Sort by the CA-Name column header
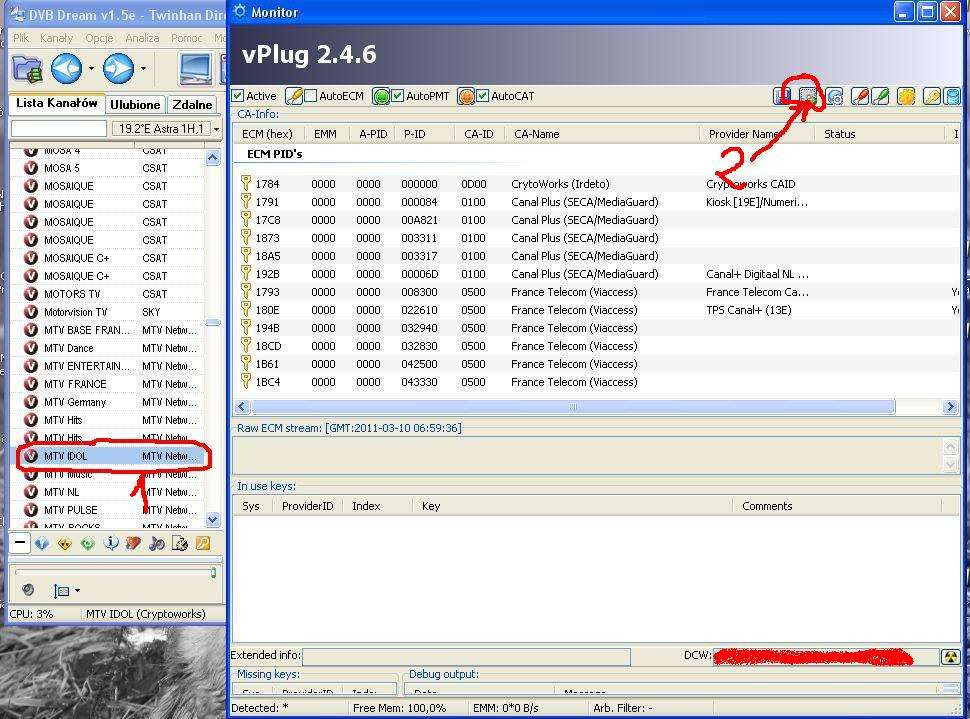The height and width of the screenshot is (719, 970). pos(601,134)
